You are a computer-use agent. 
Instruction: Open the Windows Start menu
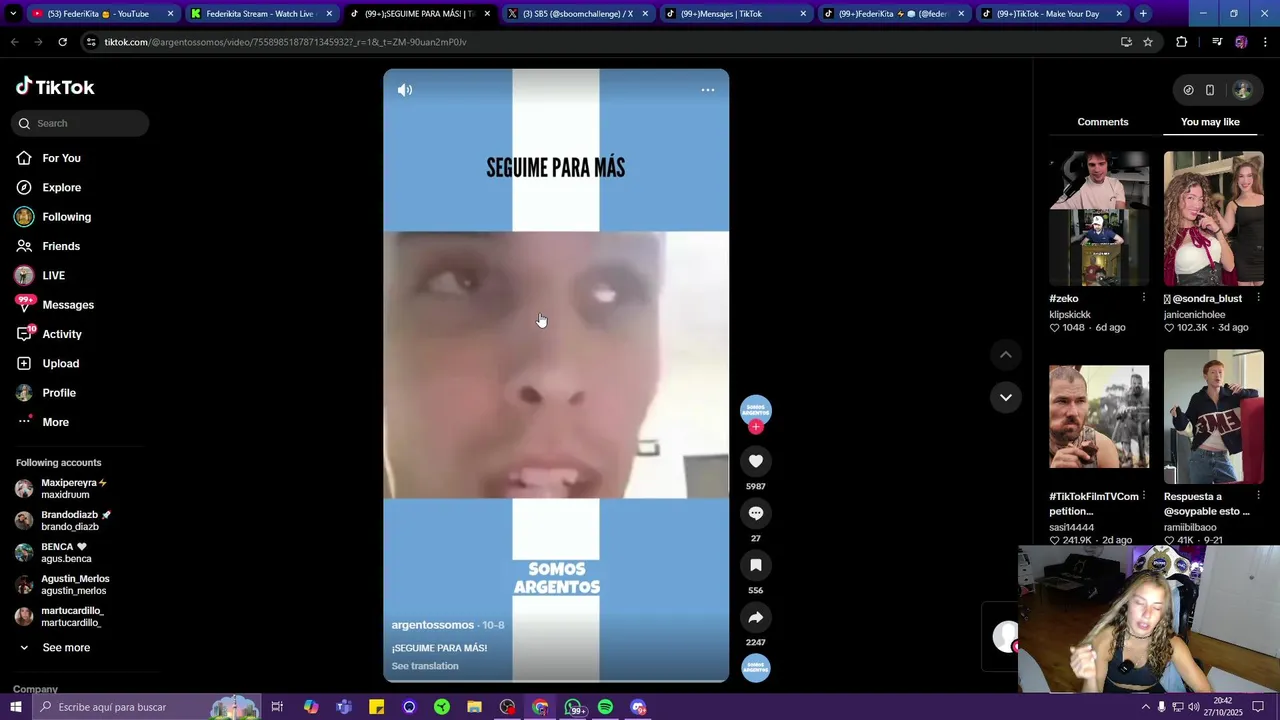15,707
